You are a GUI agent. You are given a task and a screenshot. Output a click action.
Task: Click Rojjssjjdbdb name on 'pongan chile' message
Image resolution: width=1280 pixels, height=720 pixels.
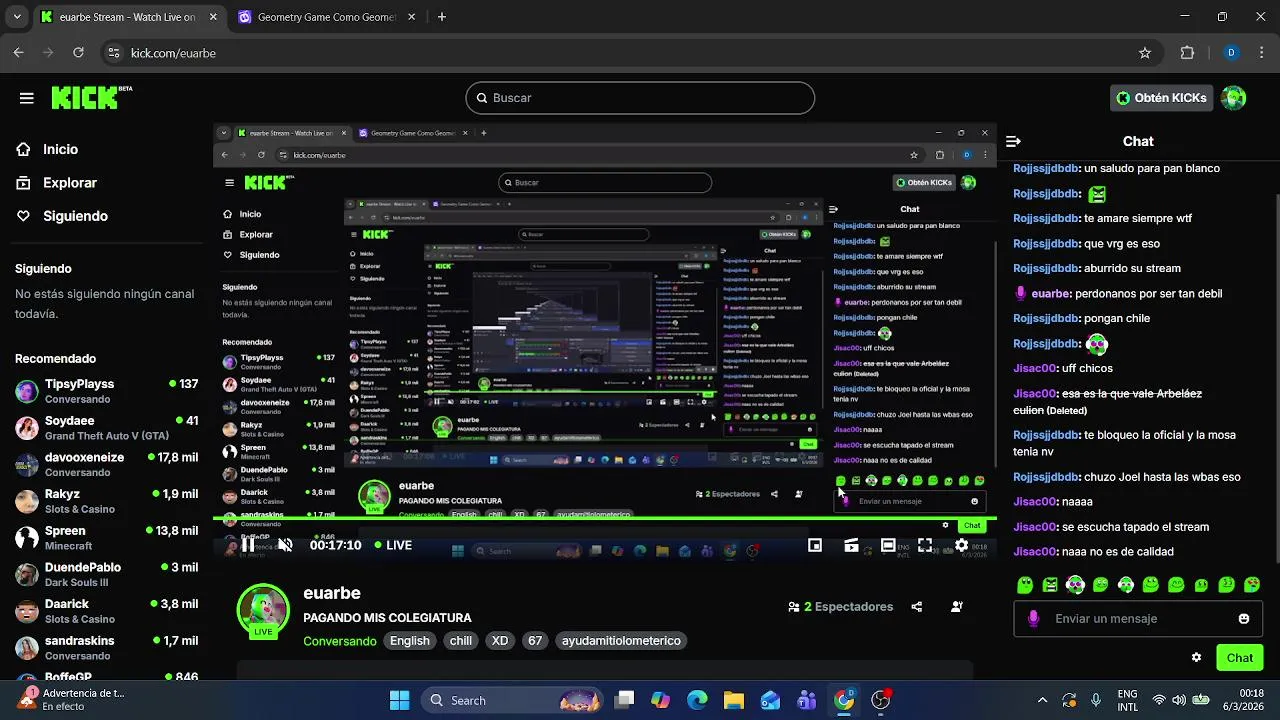tap(1046, 318)
